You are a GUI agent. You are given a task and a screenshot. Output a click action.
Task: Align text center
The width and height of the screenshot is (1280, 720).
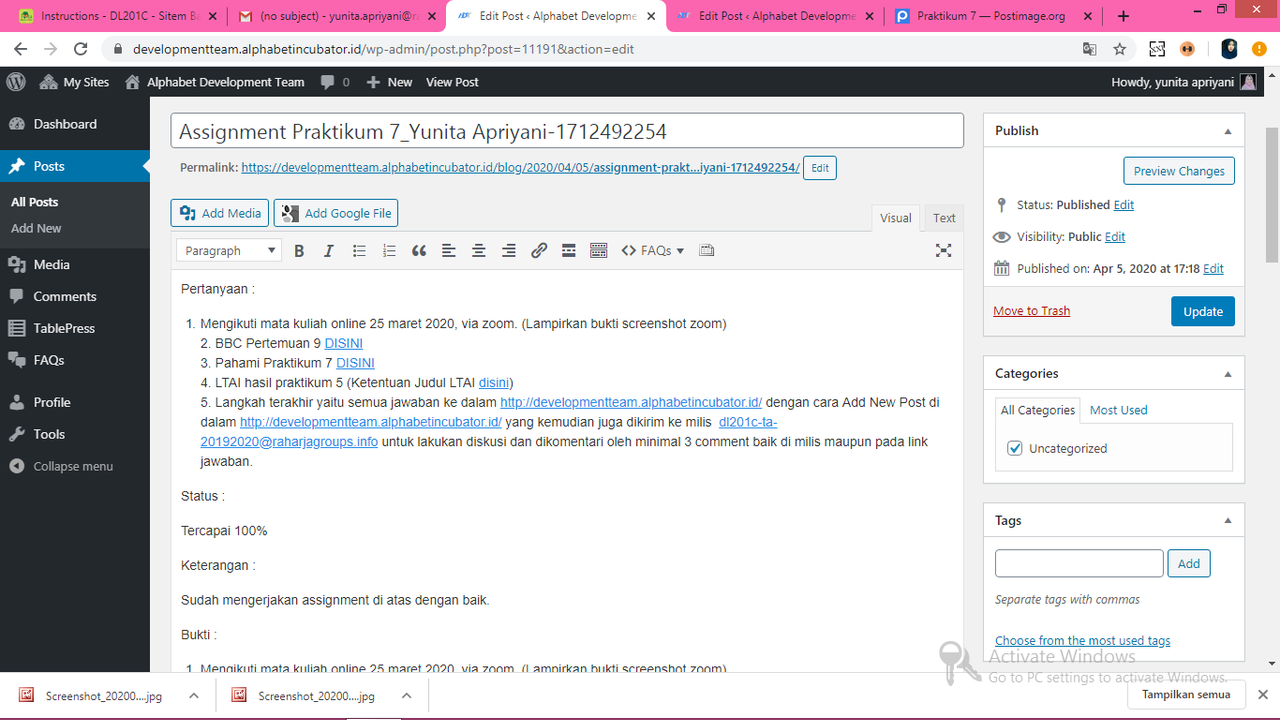(x=479, y=251)
